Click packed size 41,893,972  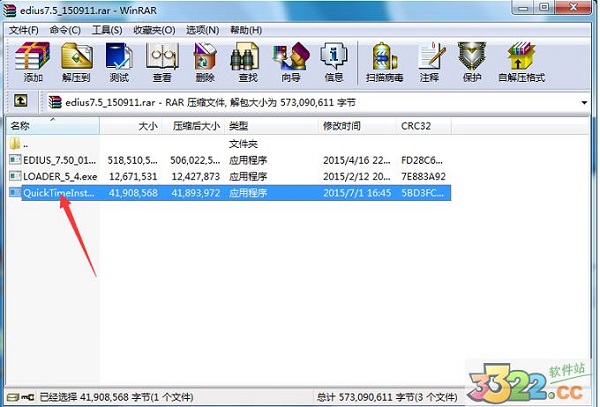[x=196, y=193]
